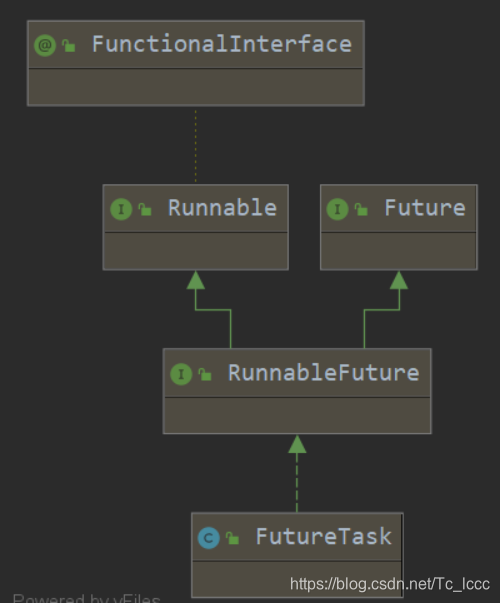
Task: Select the RunnableFuture node title text
Action: point(323,372)
